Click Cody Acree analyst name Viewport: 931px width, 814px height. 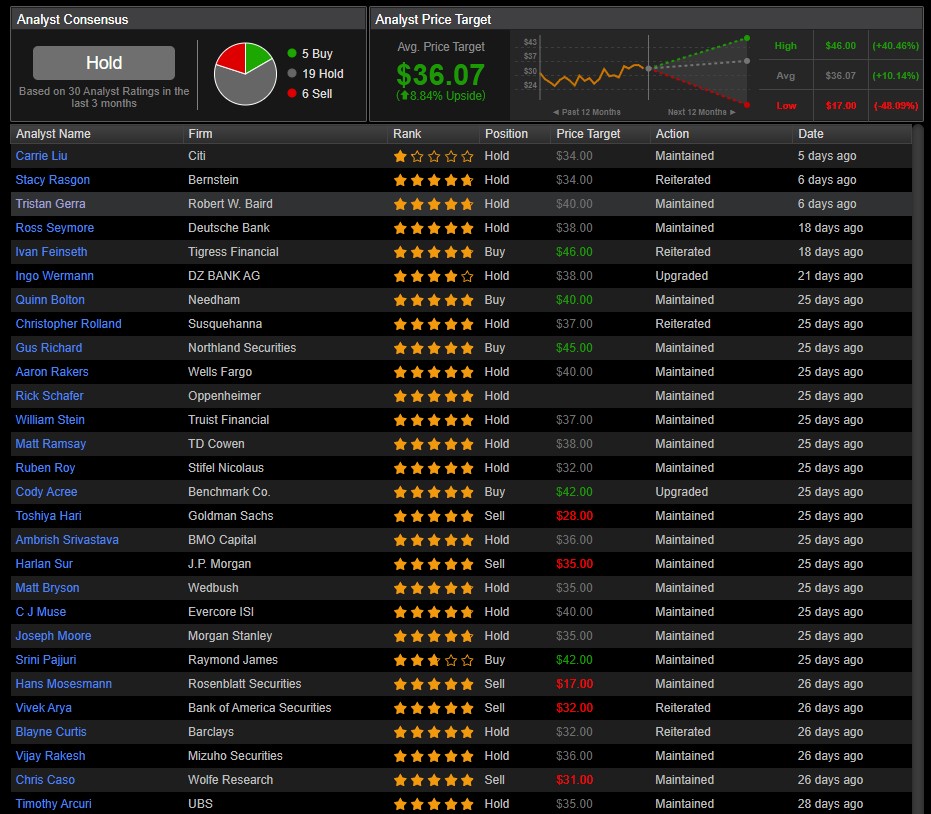46,492
